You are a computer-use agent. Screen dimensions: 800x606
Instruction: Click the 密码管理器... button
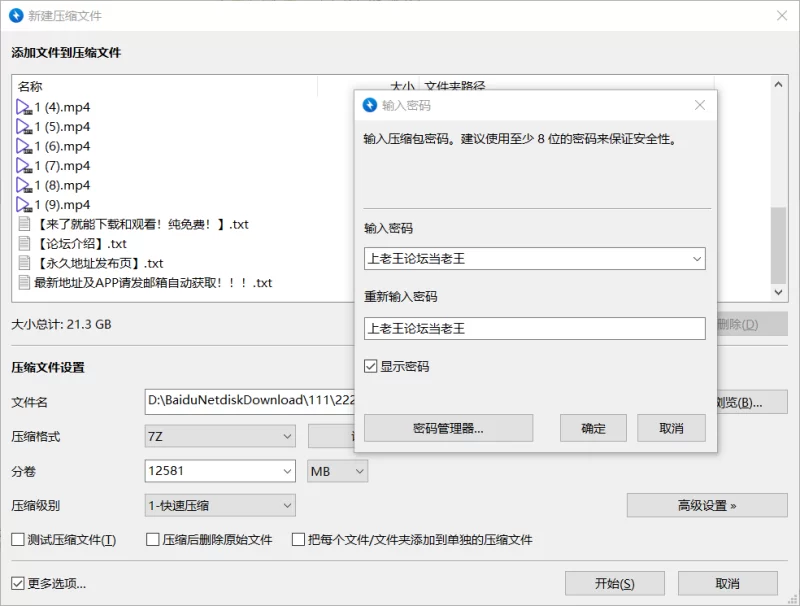pyautogui.click(x=448, y=428)
